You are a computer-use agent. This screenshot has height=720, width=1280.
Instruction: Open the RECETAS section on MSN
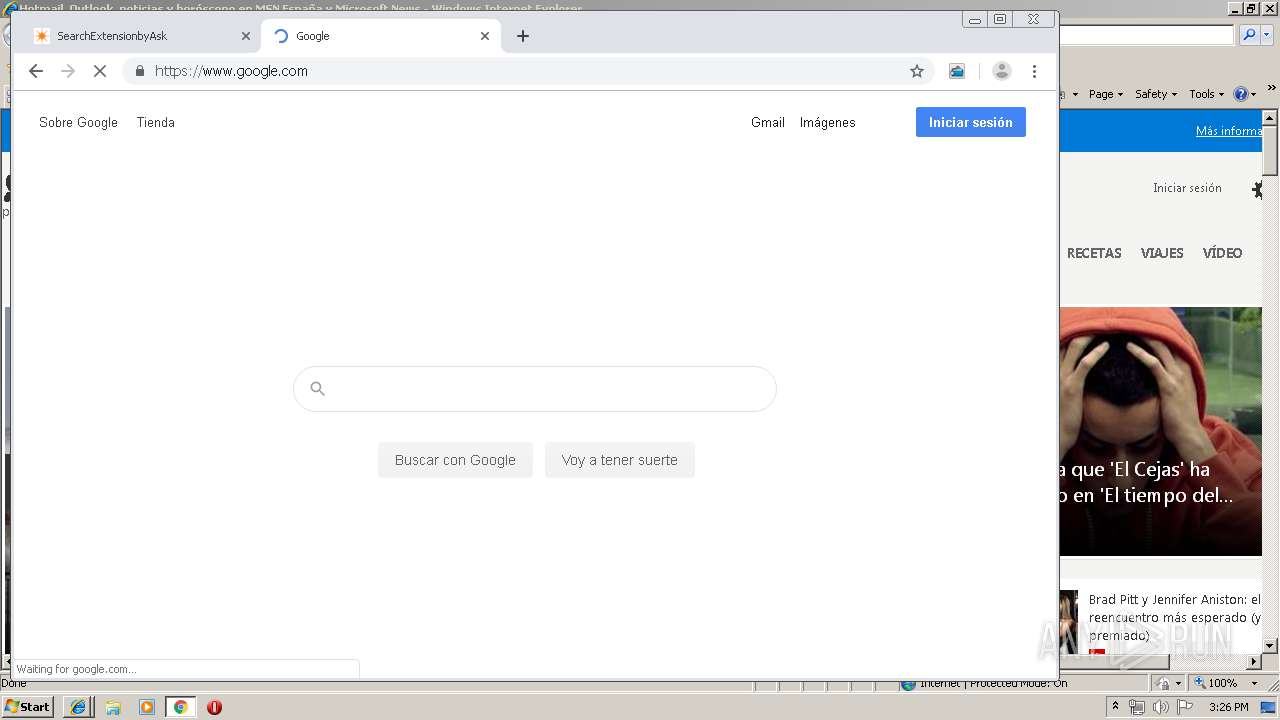pos(1094,253)
